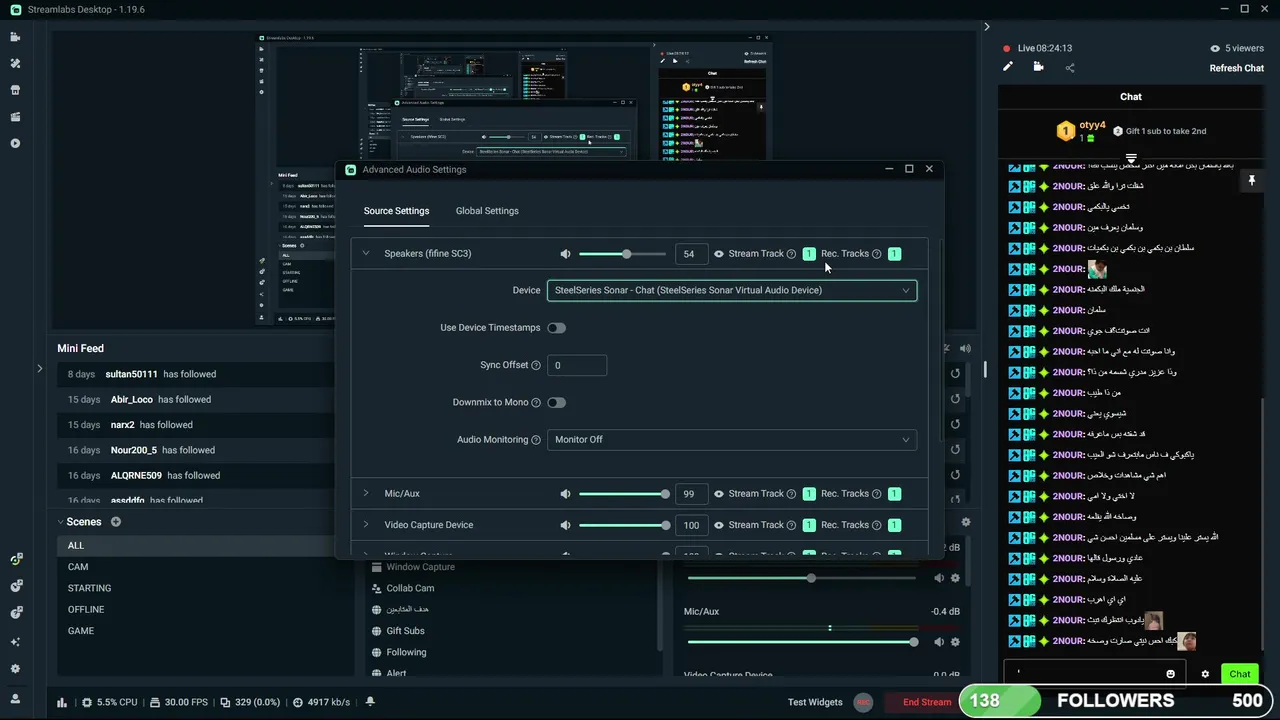1280x720 pixels.
Task: Mute Mic/Aux in Advanced Audio Settings
Action: click(x=565, y=494)
